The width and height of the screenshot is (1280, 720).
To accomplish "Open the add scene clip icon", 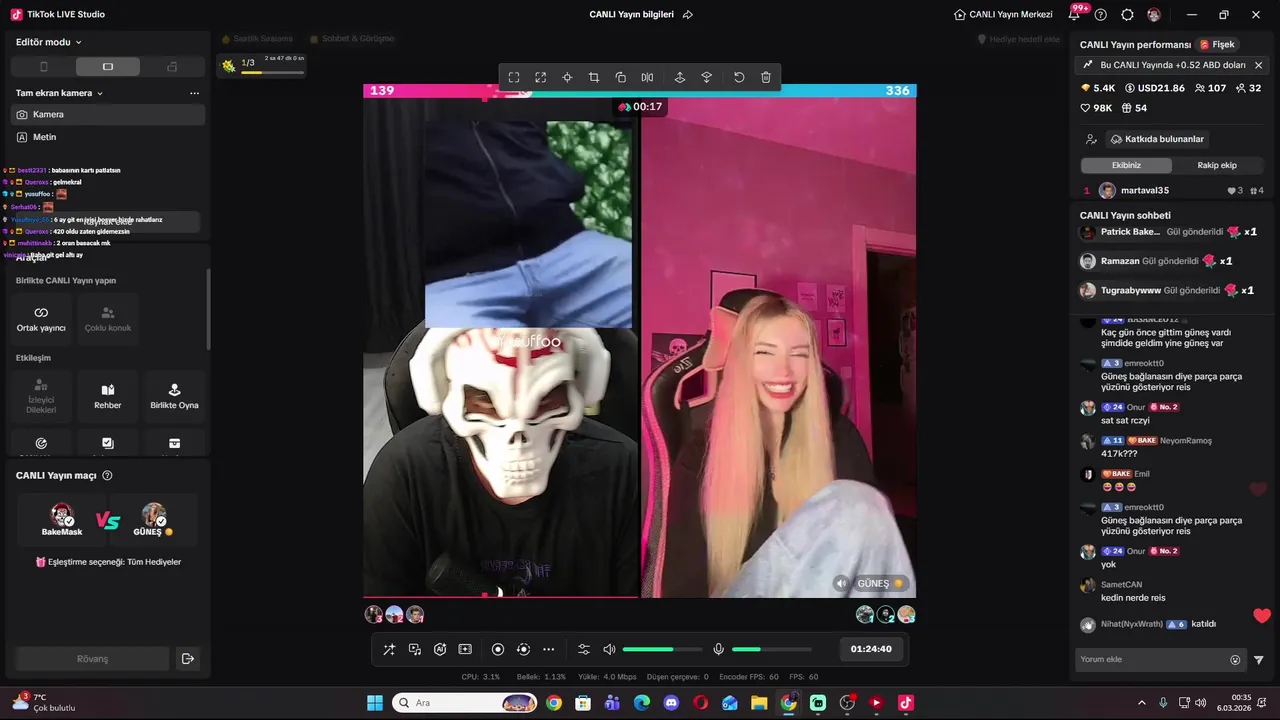I will (465, 649).
